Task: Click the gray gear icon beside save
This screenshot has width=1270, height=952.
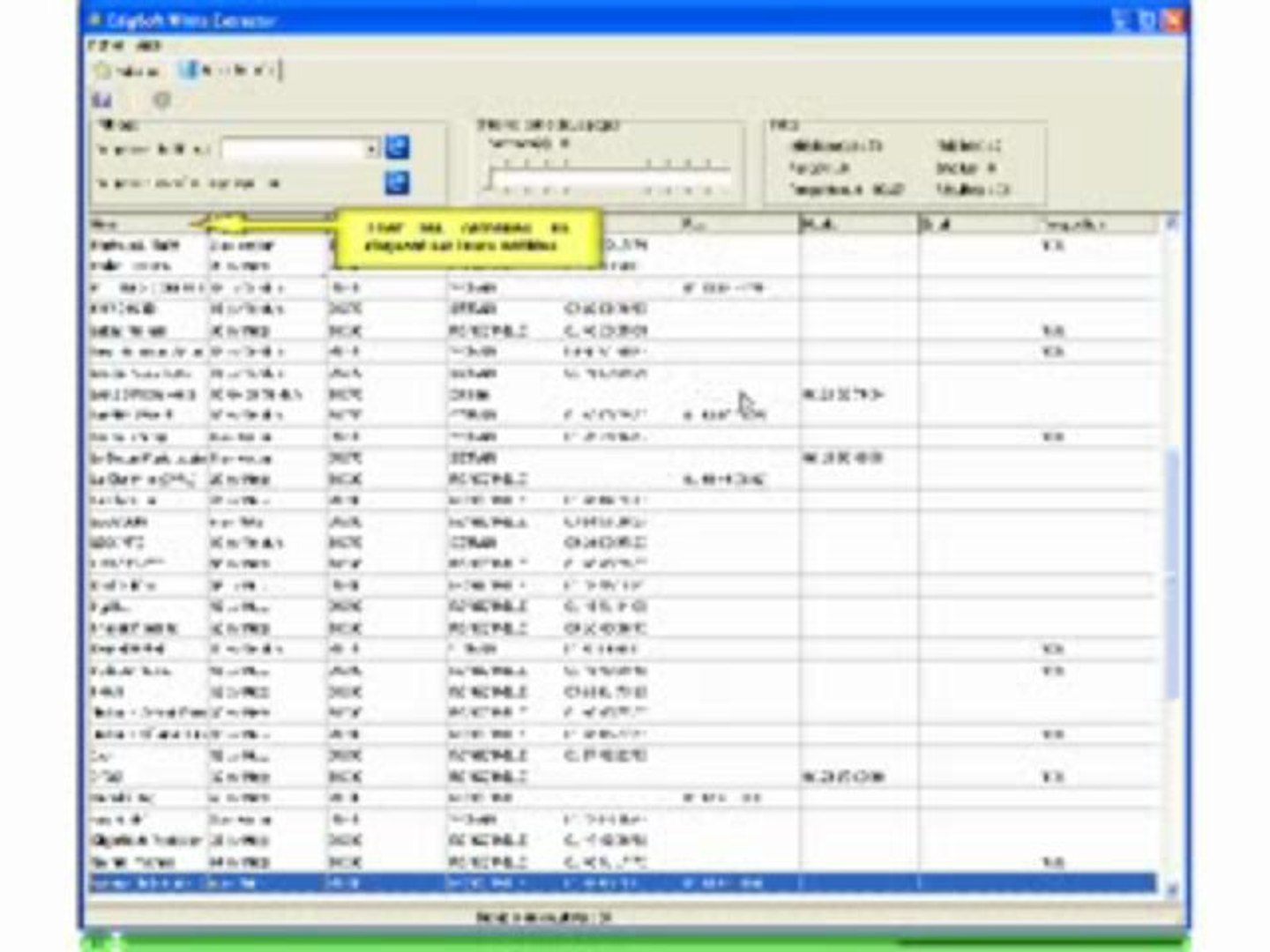Action: (162, 100)
